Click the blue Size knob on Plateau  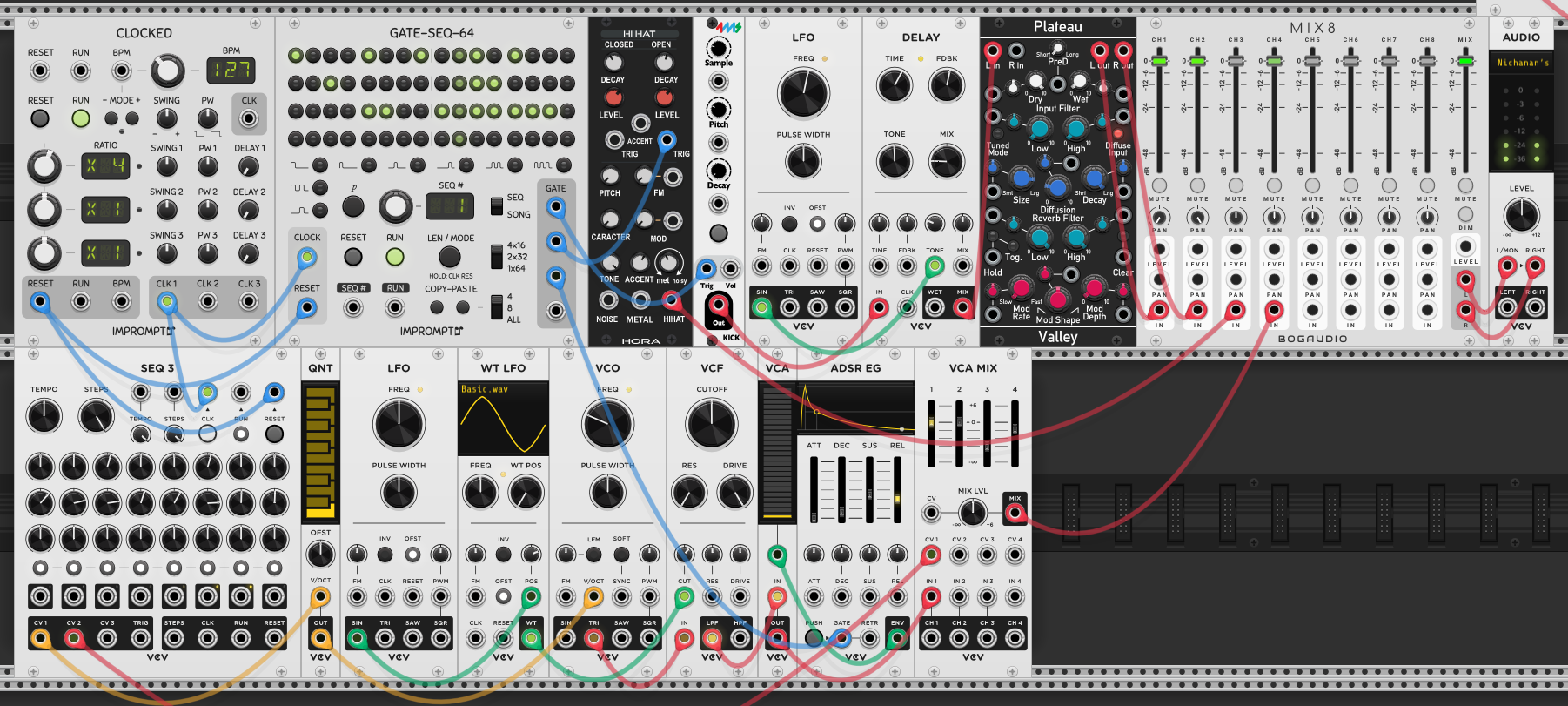click(x=1022, y=178)
